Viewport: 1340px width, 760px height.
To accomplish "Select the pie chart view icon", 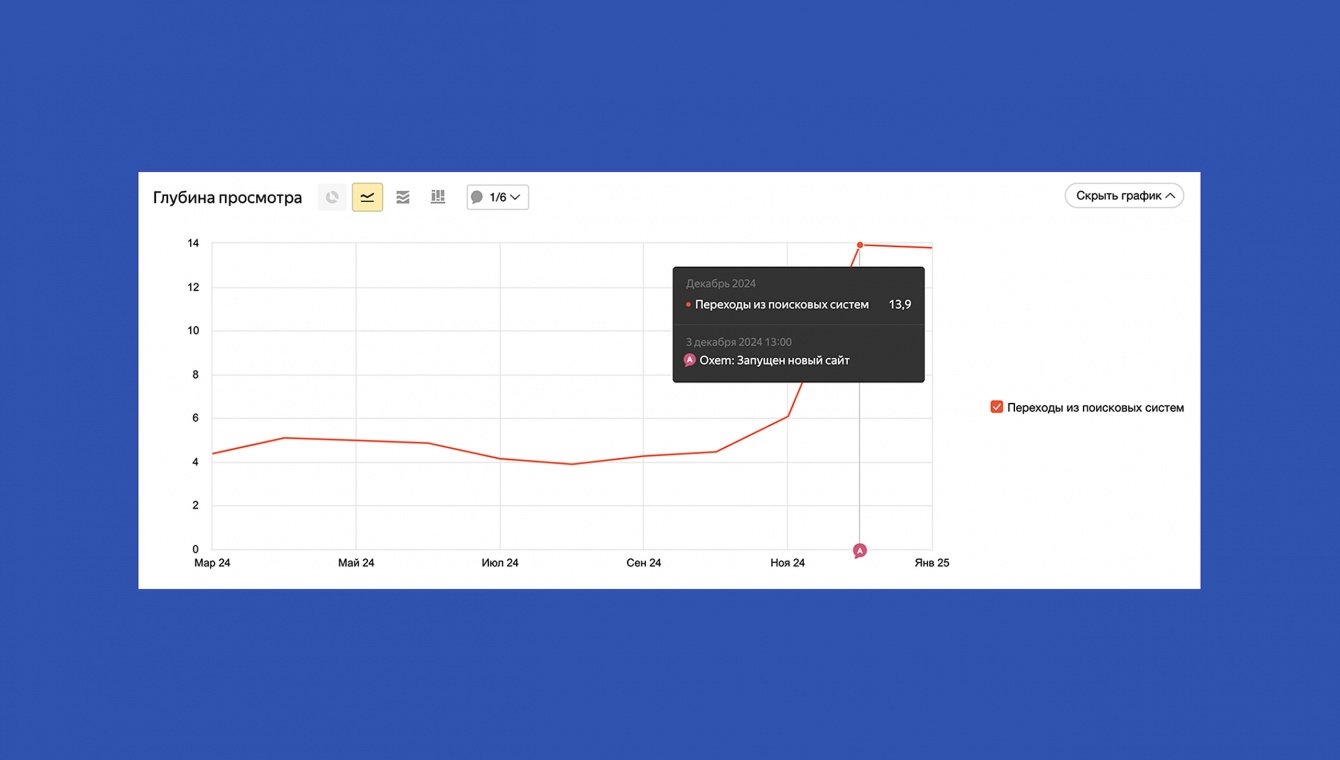I will (x=332, y=197).
